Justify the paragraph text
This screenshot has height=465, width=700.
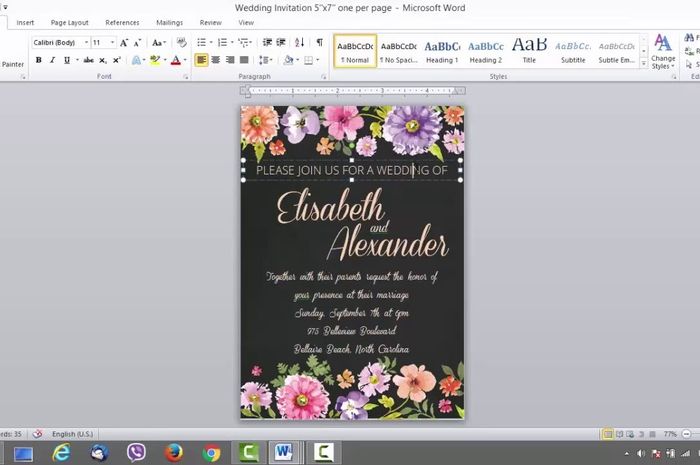(x=244, y=60)
